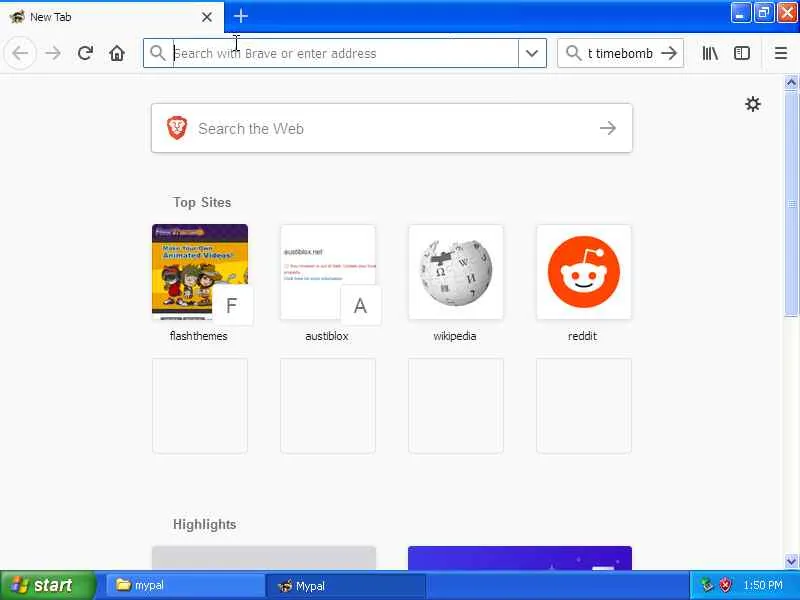Click the Search the Web arrow button
The width and height of the screenshot is (800, 600).
[607, 128]
